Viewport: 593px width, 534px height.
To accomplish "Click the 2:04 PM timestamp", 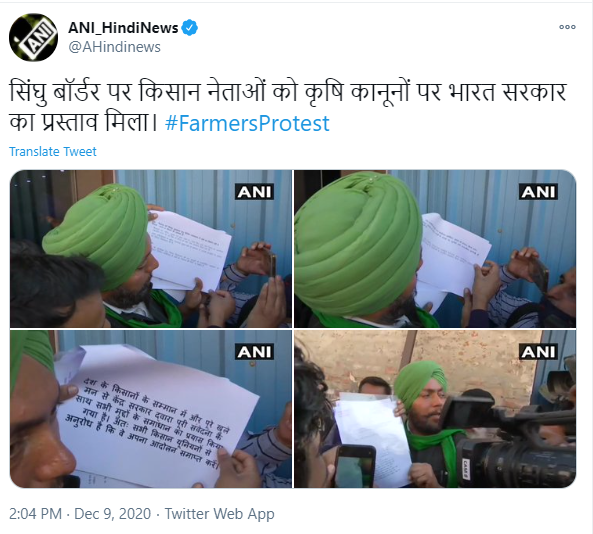I will pyautogui.click(x=35, y=514).
